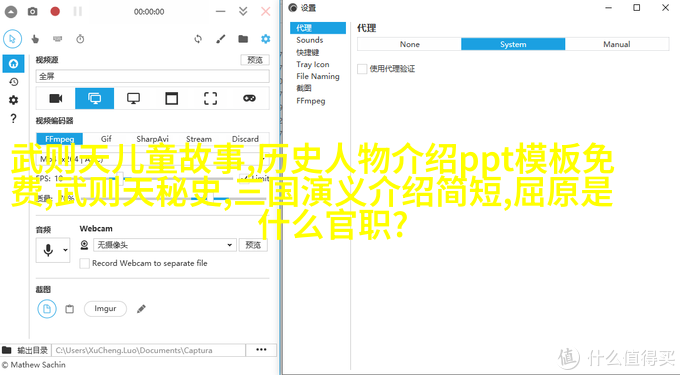Click the pause recording button
The height and width of the screenshot is (375, 680).
pos(78,11)
